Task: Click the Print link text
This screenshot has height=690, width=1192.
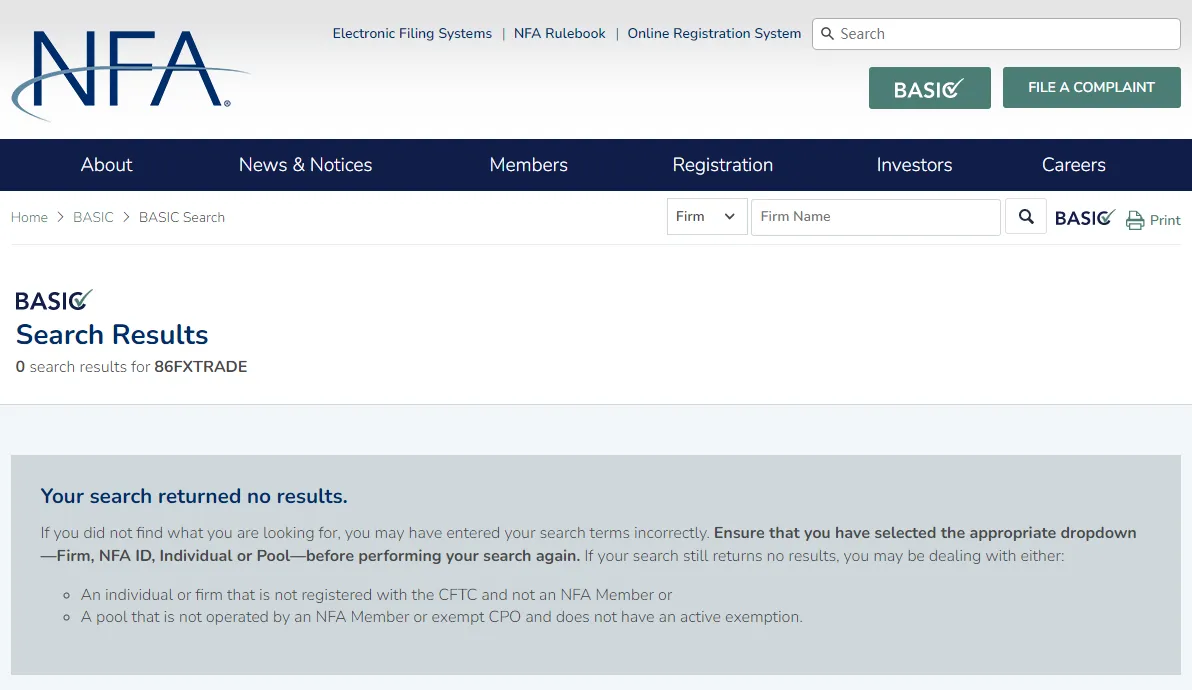Action: (1165, 220)
